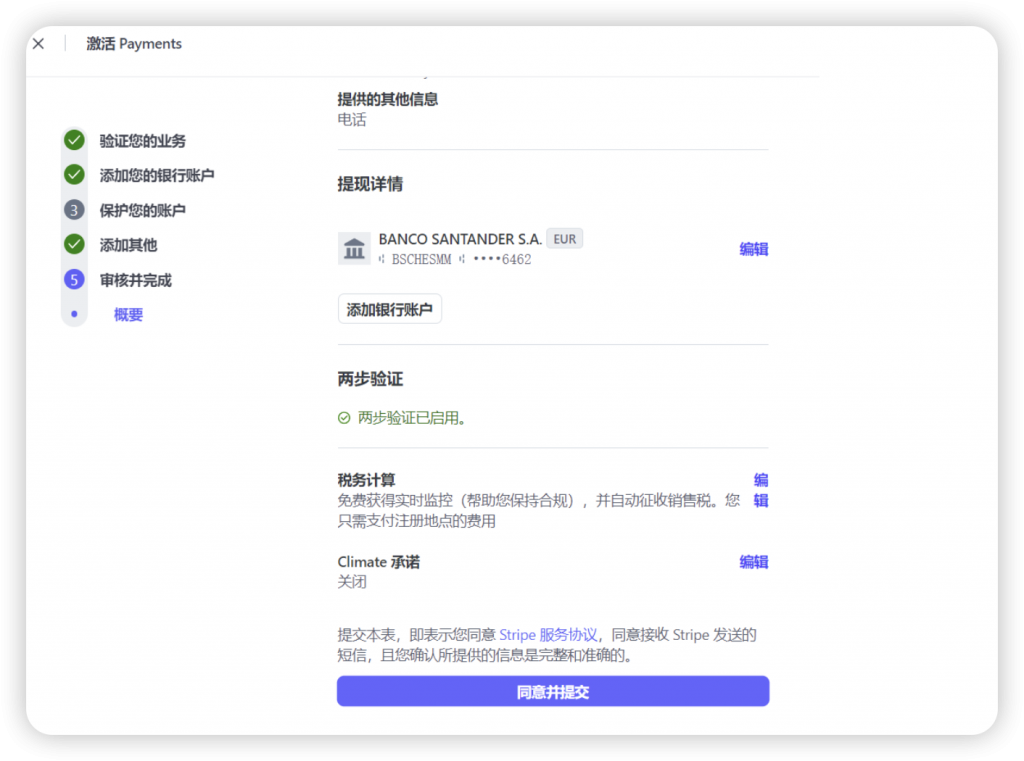Open the 概要 sub-step

(128, 315)
